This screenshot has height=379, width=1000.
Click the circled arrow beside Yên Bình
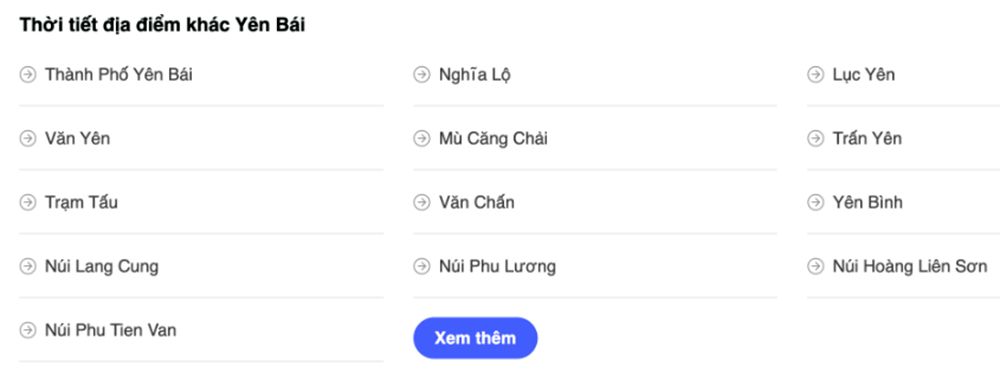(x=816, y=202)
